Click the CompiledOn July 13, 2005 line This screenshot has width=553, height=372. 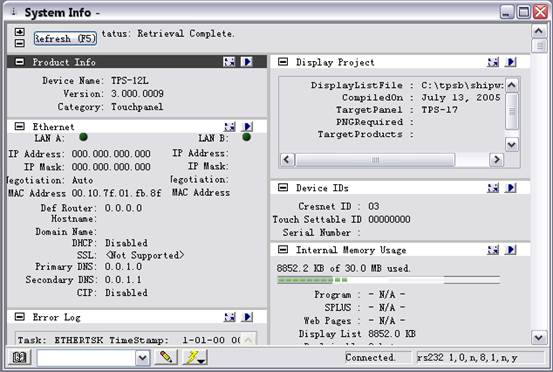421,98
